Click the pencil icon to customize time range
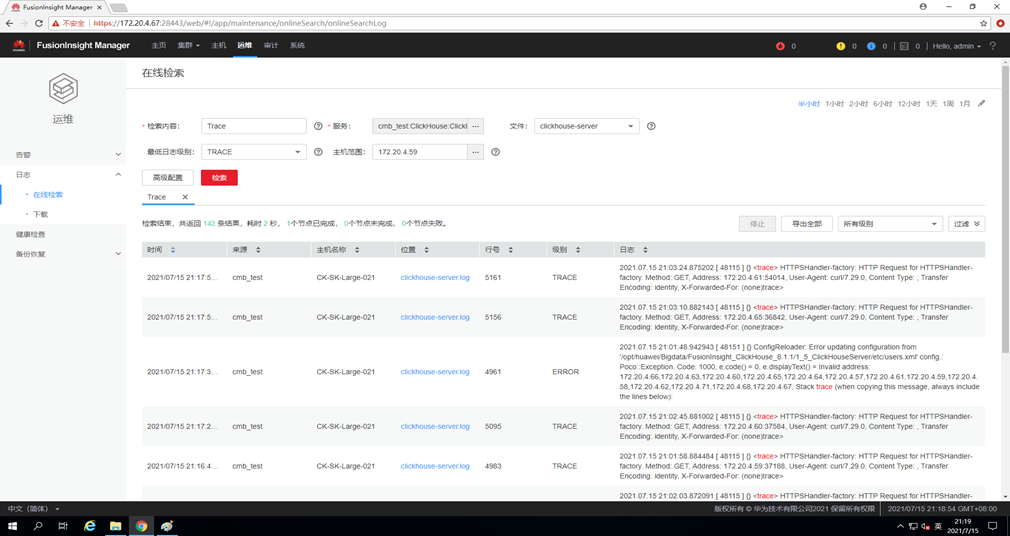The width and height of the screenshot is (1010, 536). [982, 103]
